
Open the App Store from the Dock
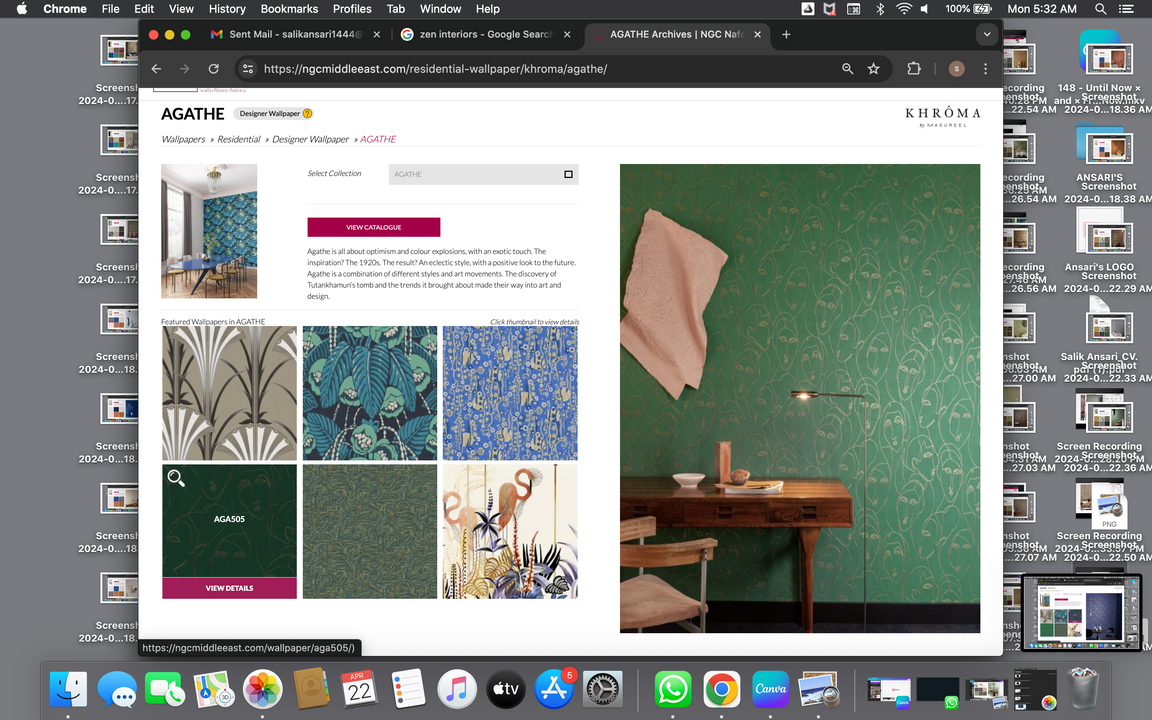[x=554, y=689]
